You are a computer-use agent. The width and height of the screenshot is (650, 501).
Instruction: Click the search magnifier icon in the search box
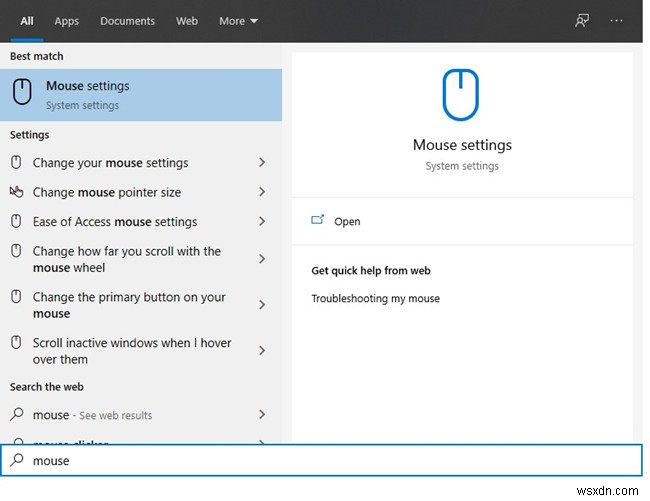point(17,461)
